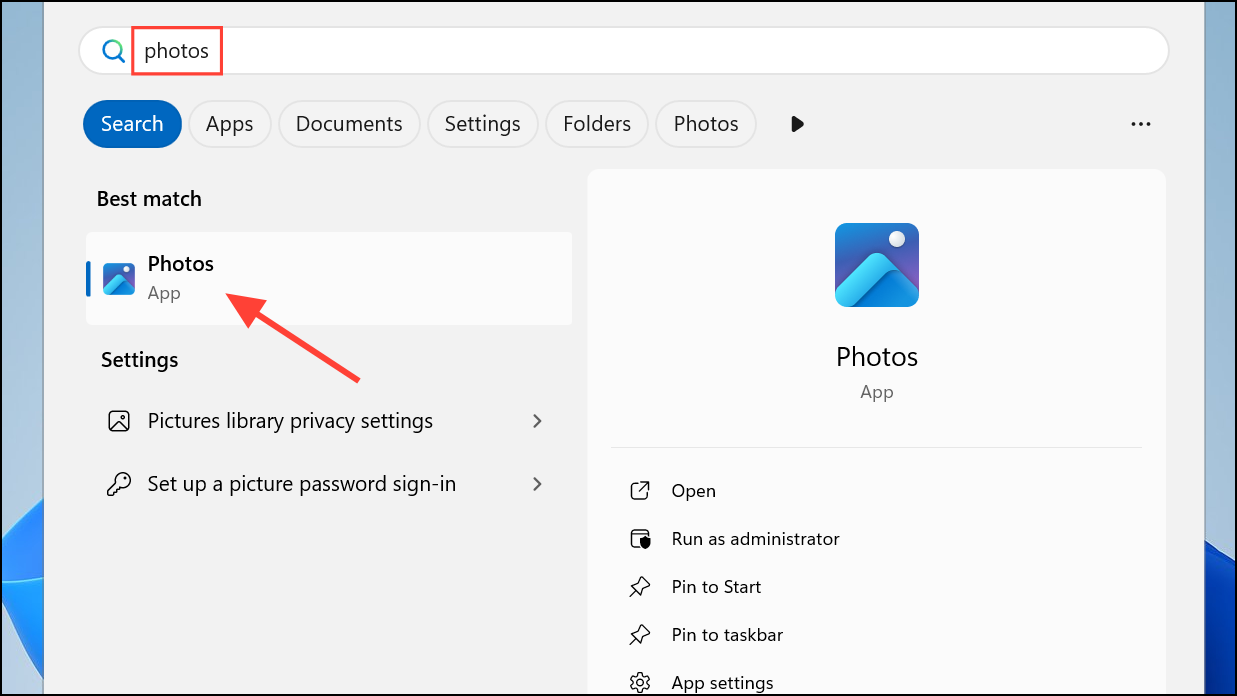Click the pin icon beside Pin to taskbar
The image size is (1237, 696).
[640, 635]
